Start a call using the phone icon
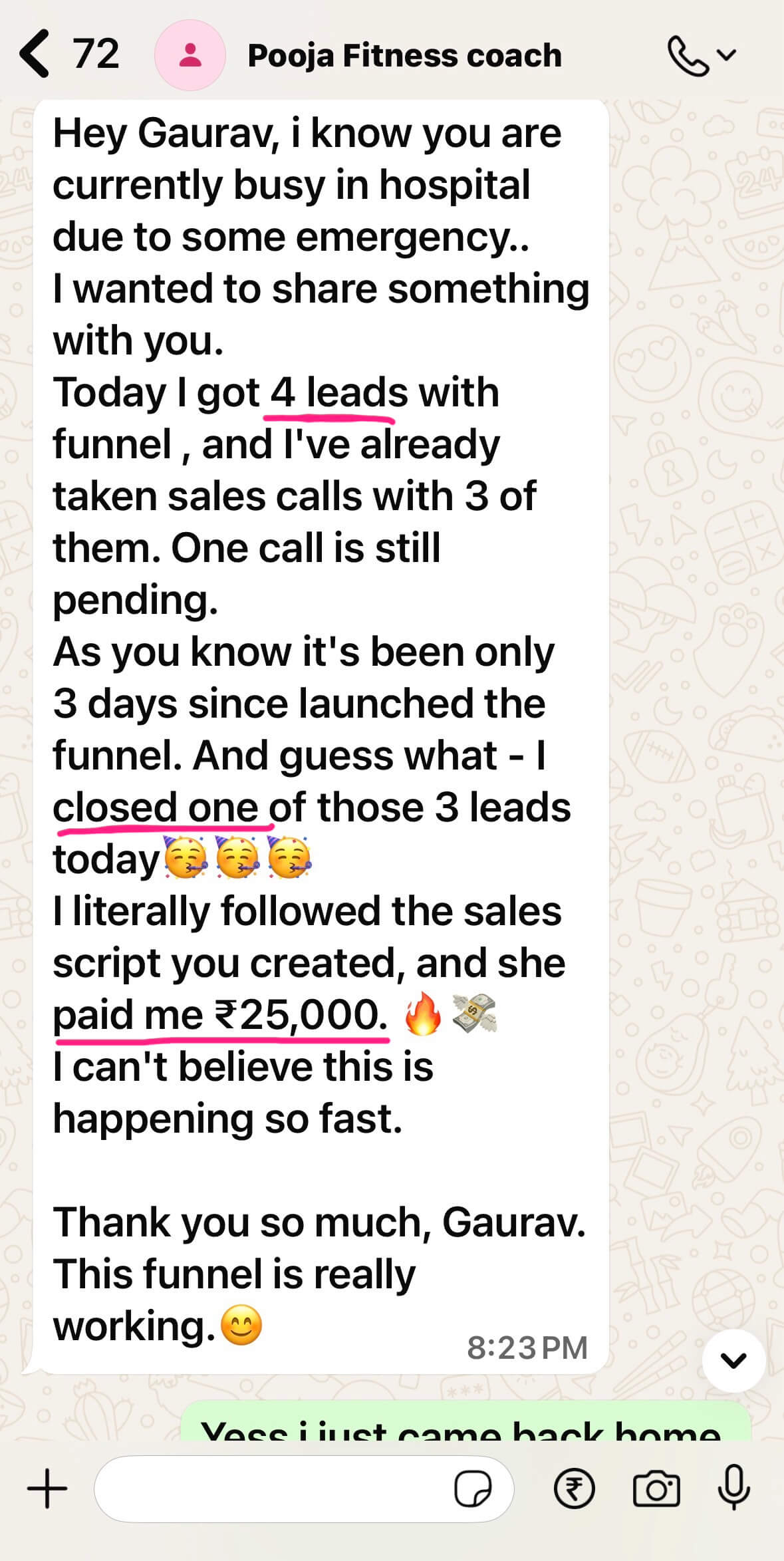 point(687,56)
